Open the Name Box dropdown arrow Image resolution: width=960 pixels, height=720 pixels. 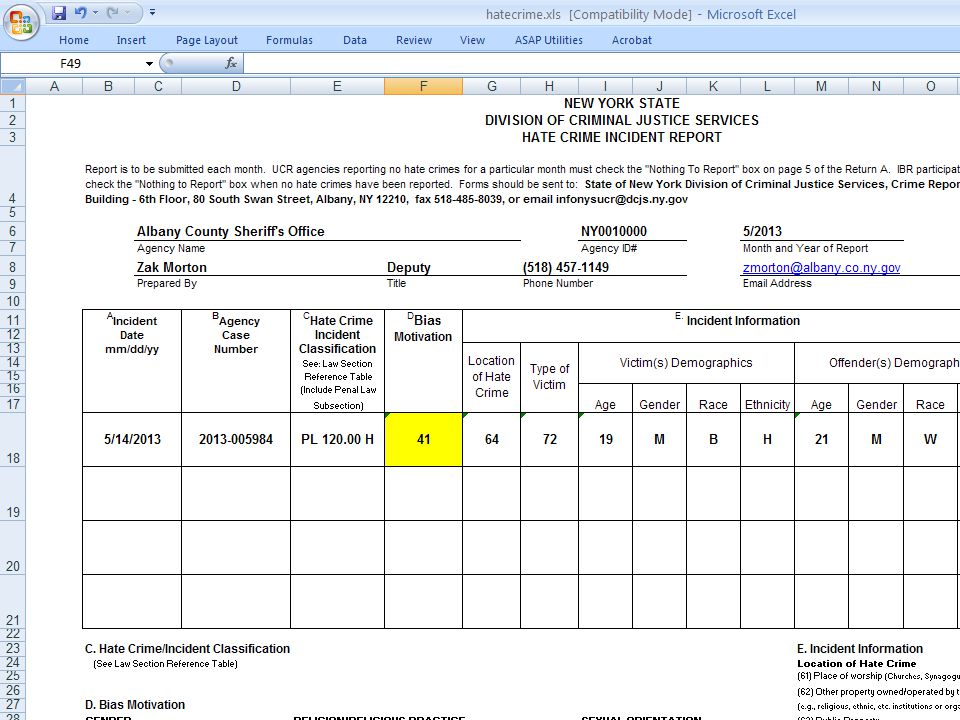[149, 64]
